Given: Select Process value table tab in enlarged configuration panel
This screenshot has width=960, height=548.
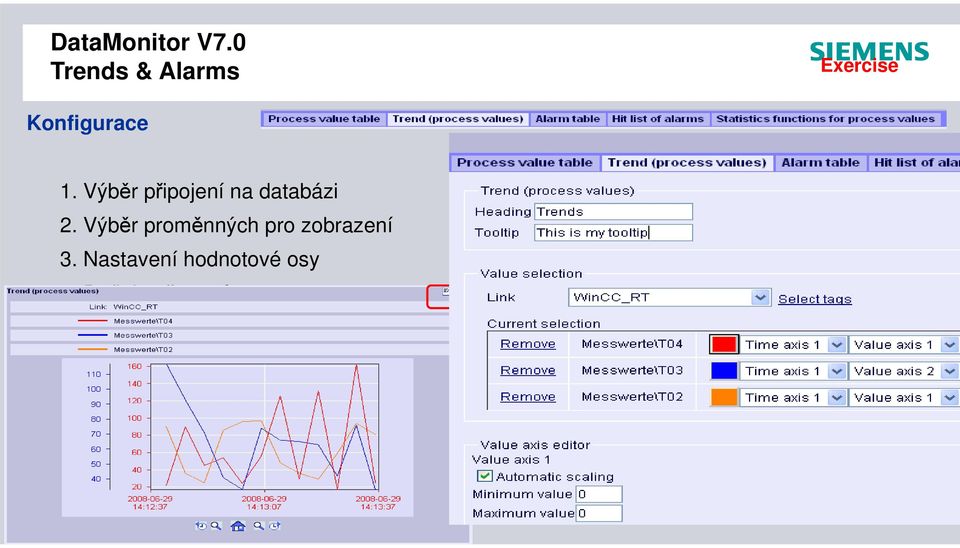Looking at the screenshot, I should pos(525,163).
